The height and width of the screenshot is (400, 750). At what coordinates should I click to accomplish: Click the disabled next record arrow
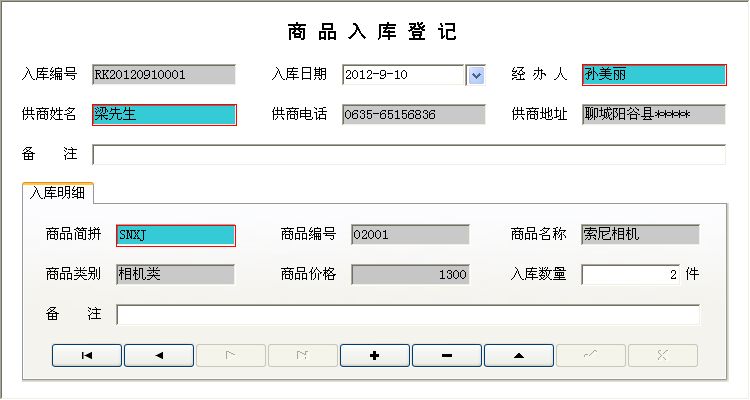coord(231,356)
